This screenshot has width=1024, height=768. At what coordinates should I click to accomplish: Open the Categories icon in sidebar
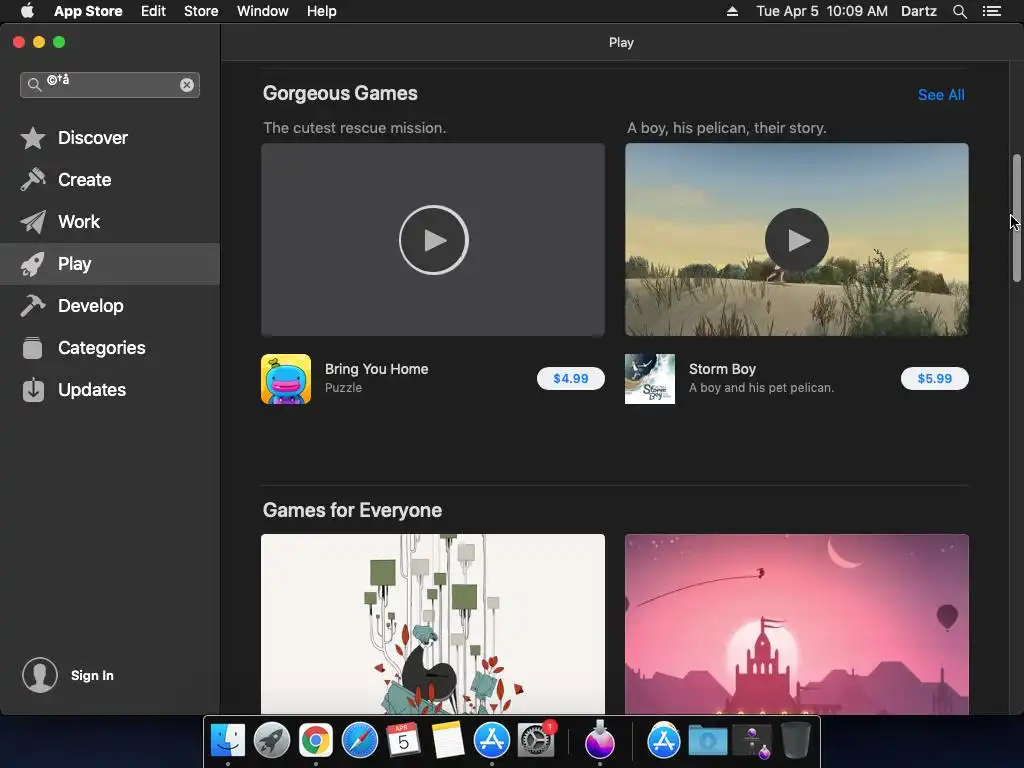33,347
